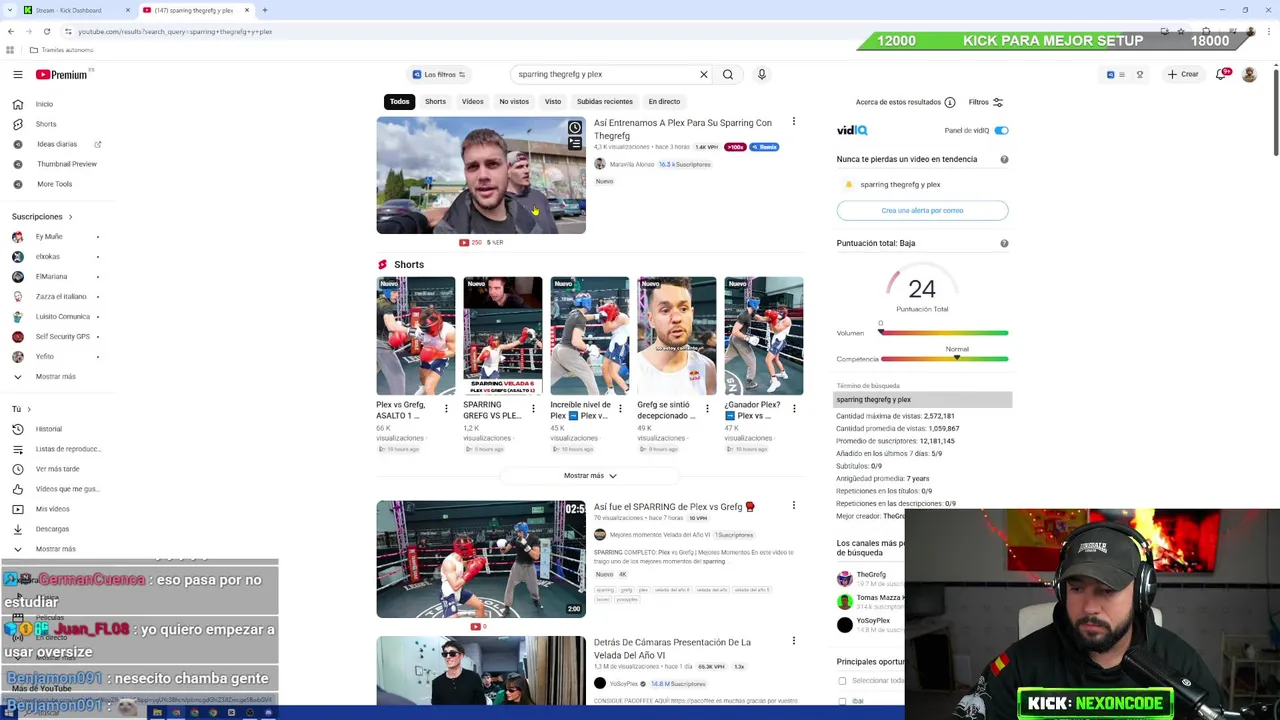Click the Crear button

pyautogui.click(x=1183, y=75)
